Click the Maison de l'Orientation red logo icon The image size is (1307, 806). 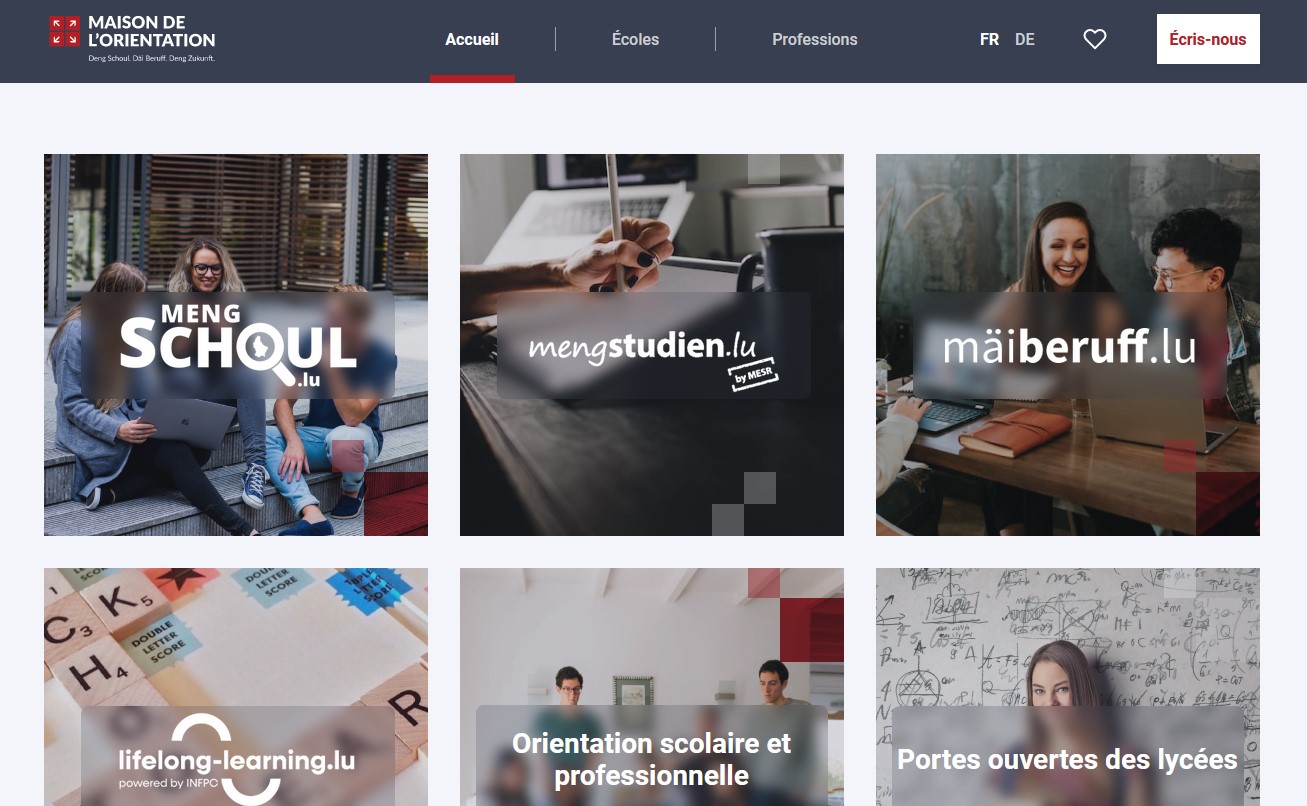pyautogui.click(x=64, y=31)
